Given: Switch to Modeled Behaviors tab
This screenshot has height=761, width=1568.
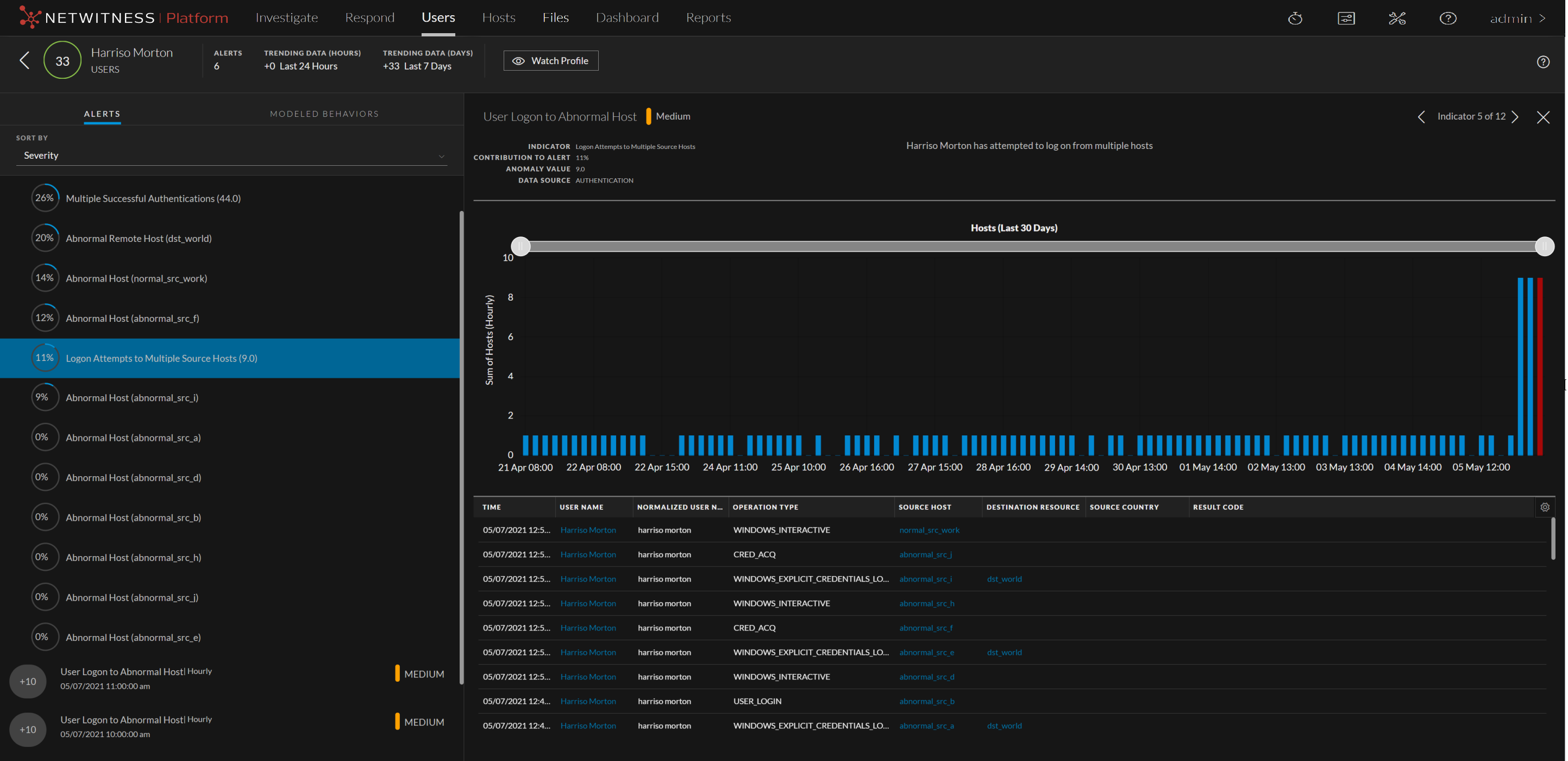Looking at the screenshot, I should pos(324,114).
